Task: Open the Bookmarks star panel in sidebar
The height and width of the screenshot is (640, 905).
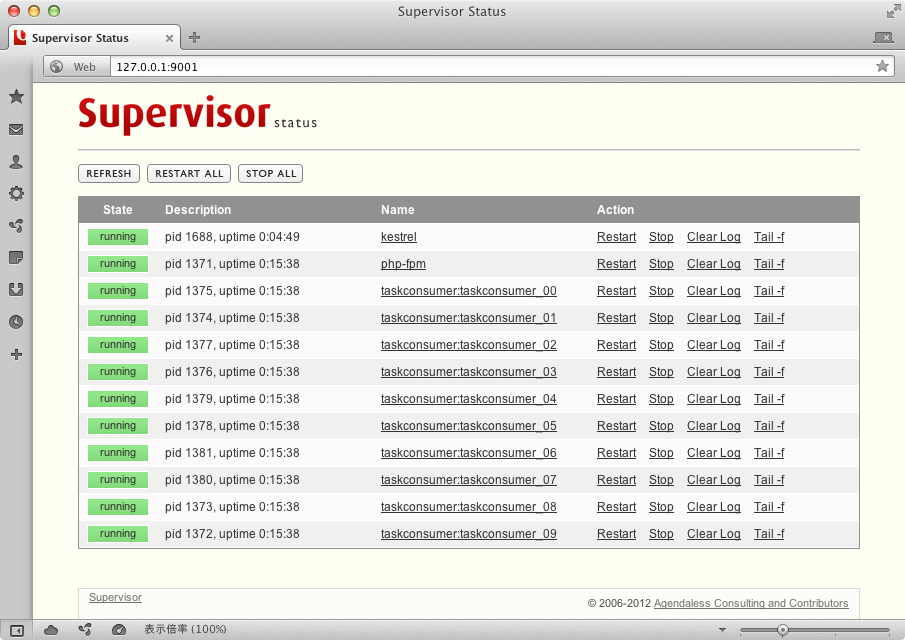Action: coord(16,97)
